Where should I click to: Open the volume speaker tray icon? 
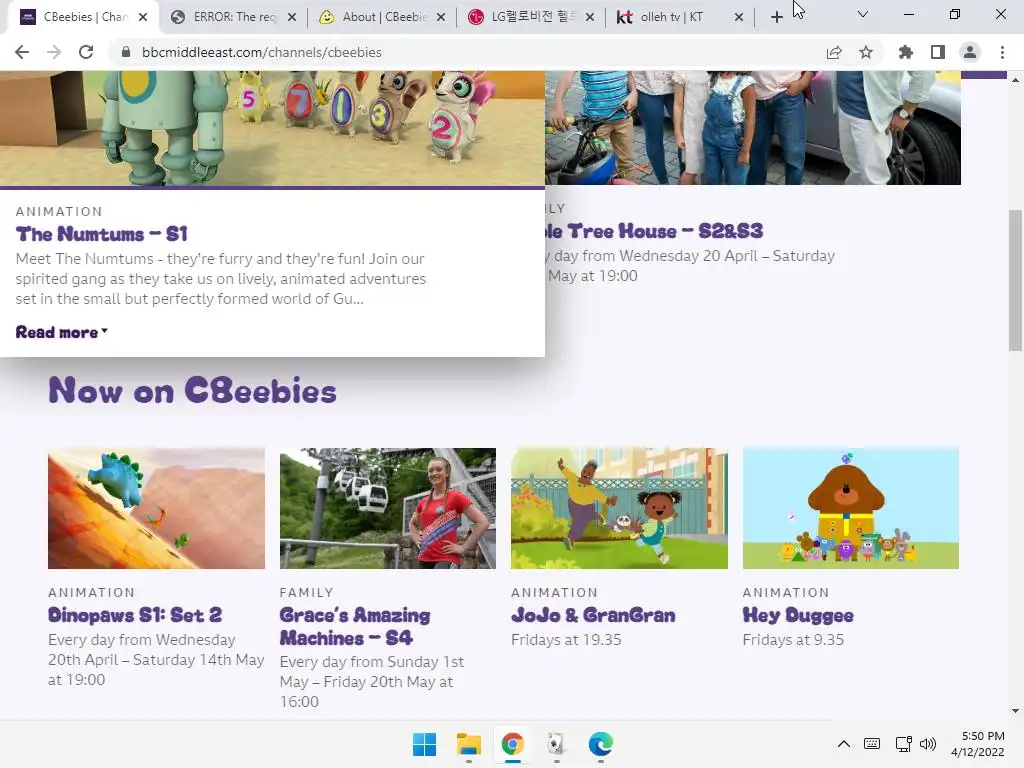927,744
